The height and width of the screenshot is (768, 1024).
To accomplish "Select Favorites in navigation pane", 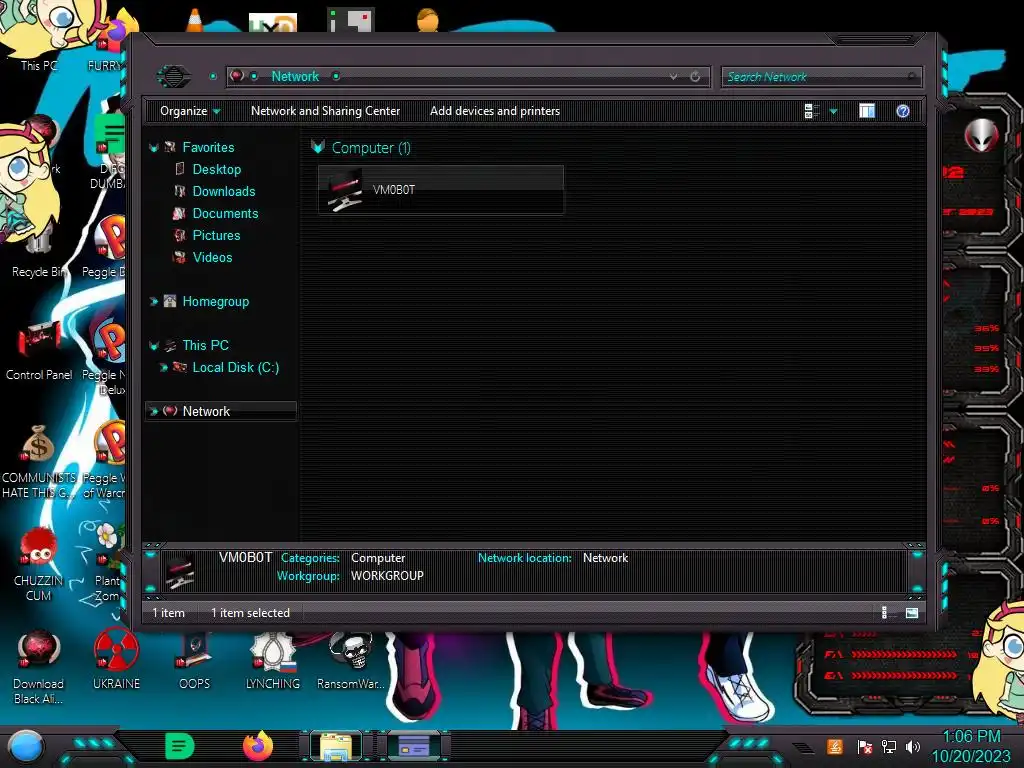I will pyautogui.click(x=208, y=148).
